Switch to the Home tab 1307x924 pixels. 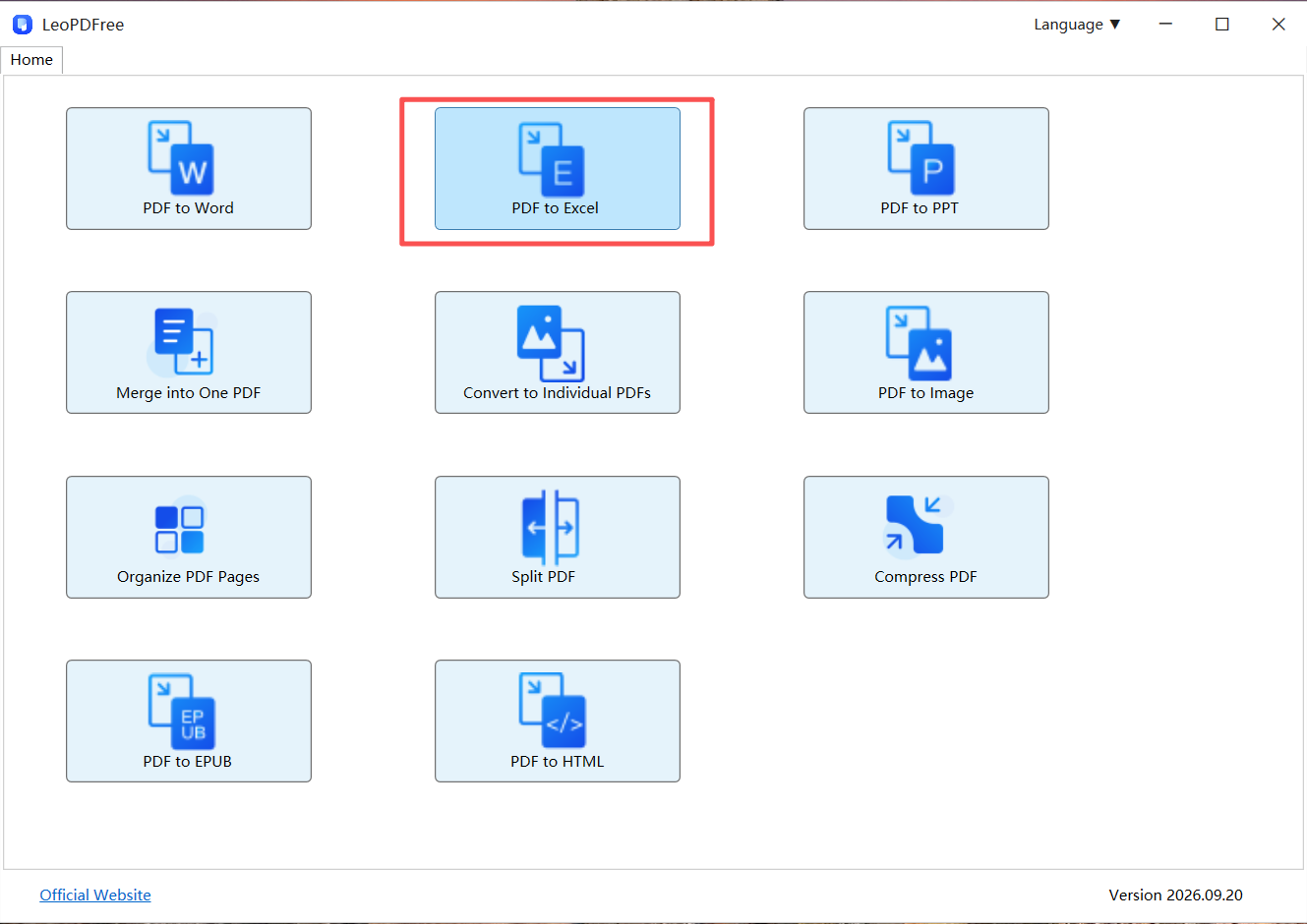(x=31, y=60)
